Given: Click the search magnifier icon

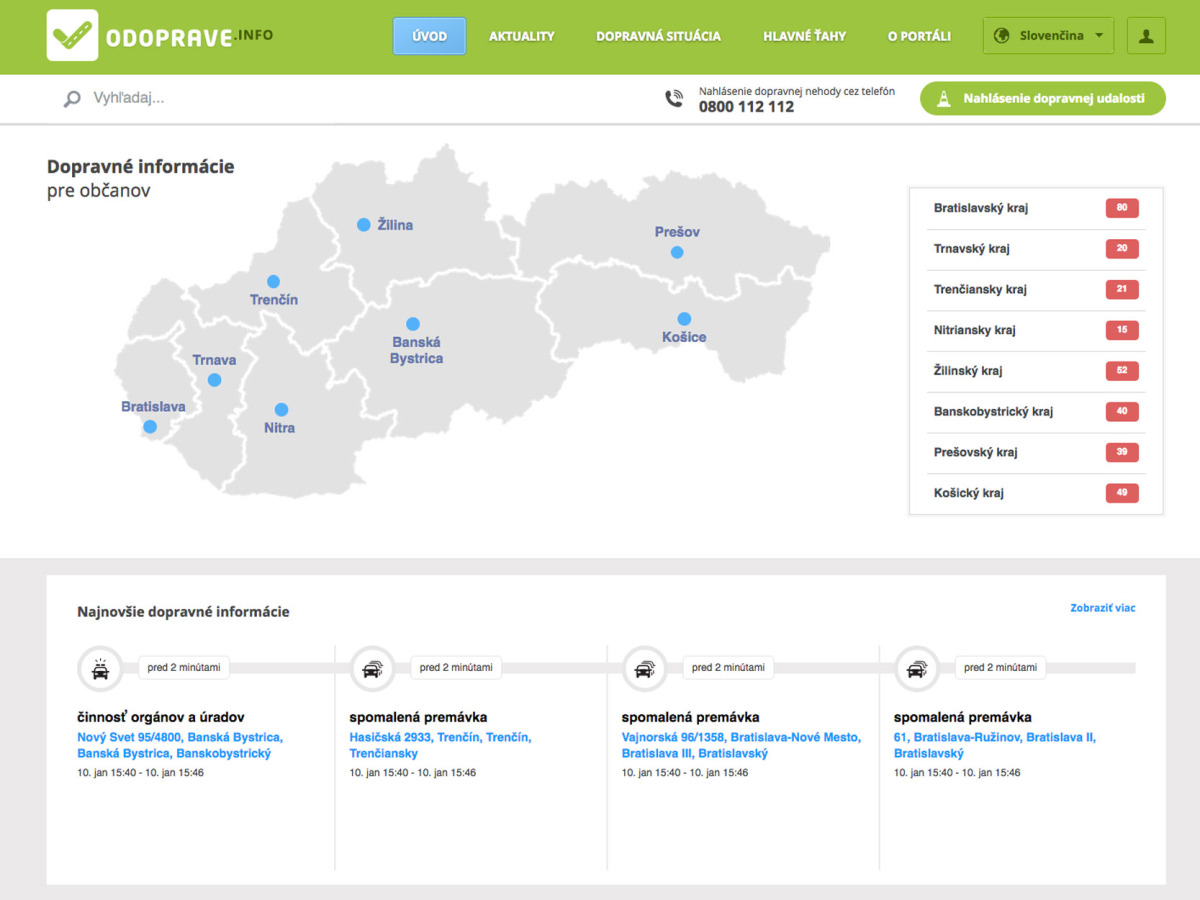Looking at the screenshot, I should 72,99.
